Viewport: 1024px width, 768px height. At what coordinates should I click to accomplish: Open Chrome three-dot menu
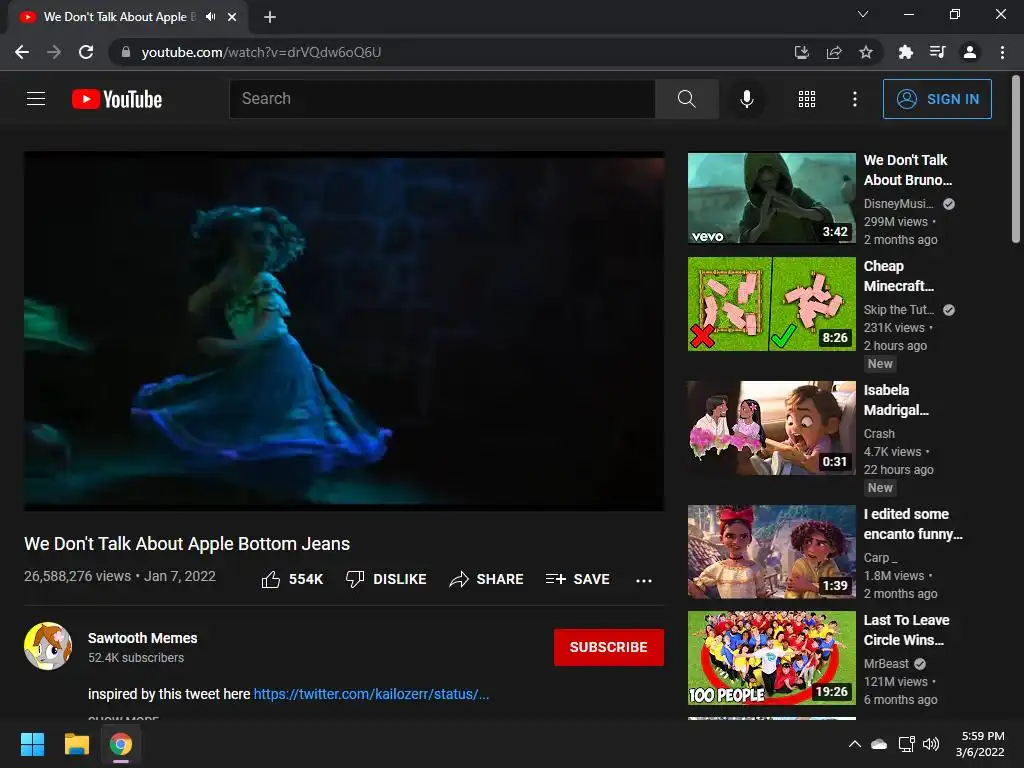click(1002, 52)
